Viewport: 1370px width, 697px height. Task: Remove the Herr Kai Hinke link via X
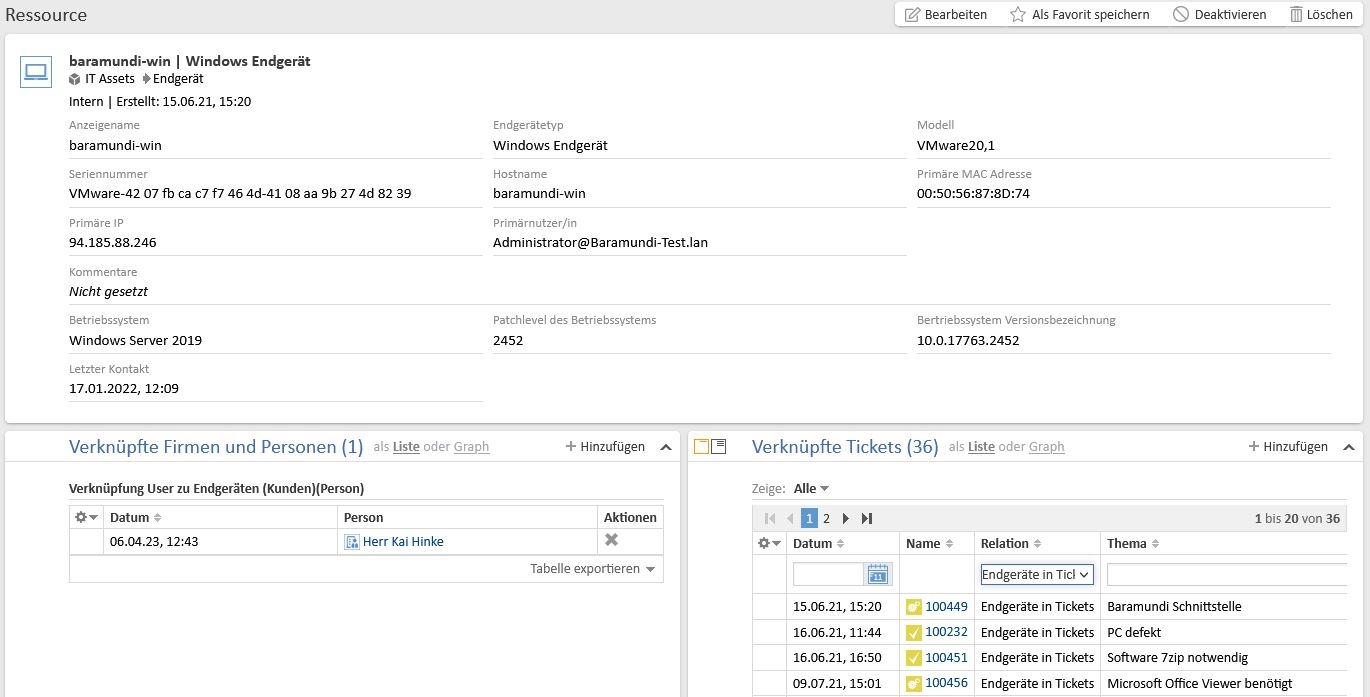[x=611, y=541]
